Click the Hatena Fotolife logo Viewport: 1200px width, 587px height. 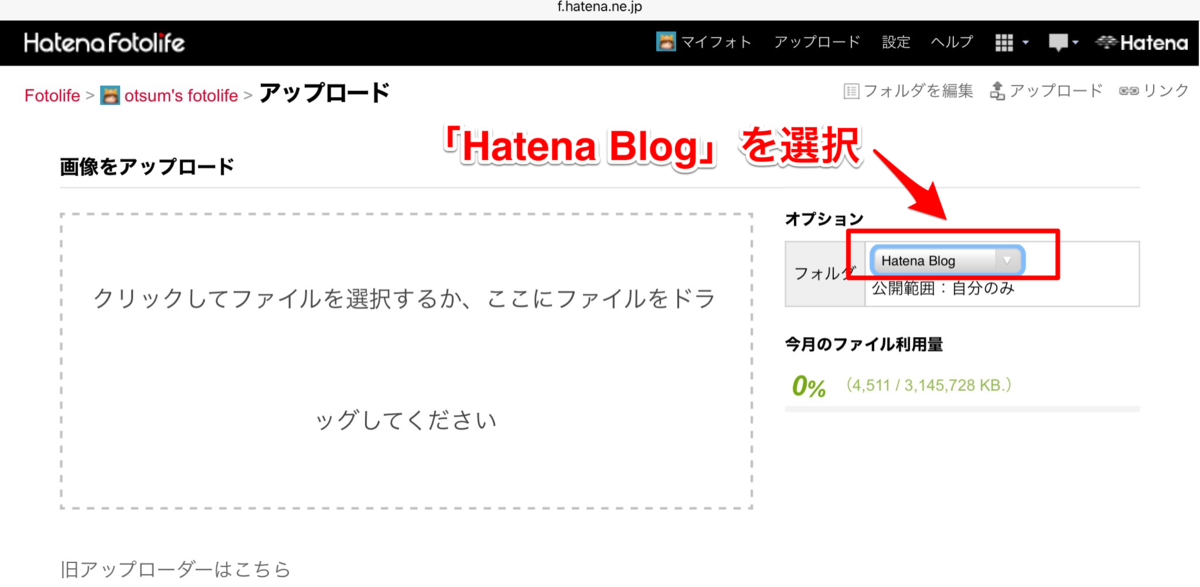pyautogui.click(x=104, y=43)
